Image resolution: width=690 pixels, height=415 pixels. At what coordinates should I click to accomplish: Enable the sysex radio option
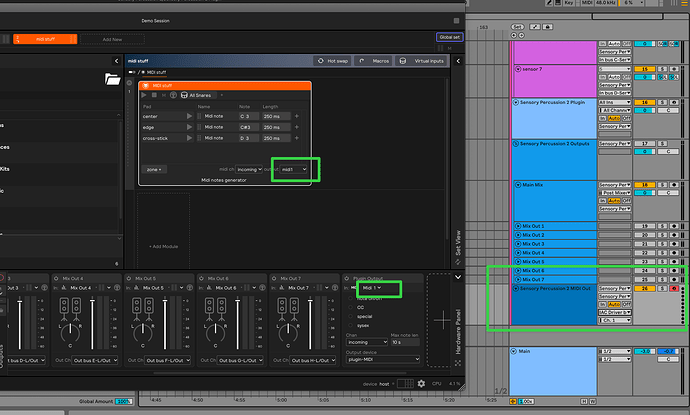point(351,325)
